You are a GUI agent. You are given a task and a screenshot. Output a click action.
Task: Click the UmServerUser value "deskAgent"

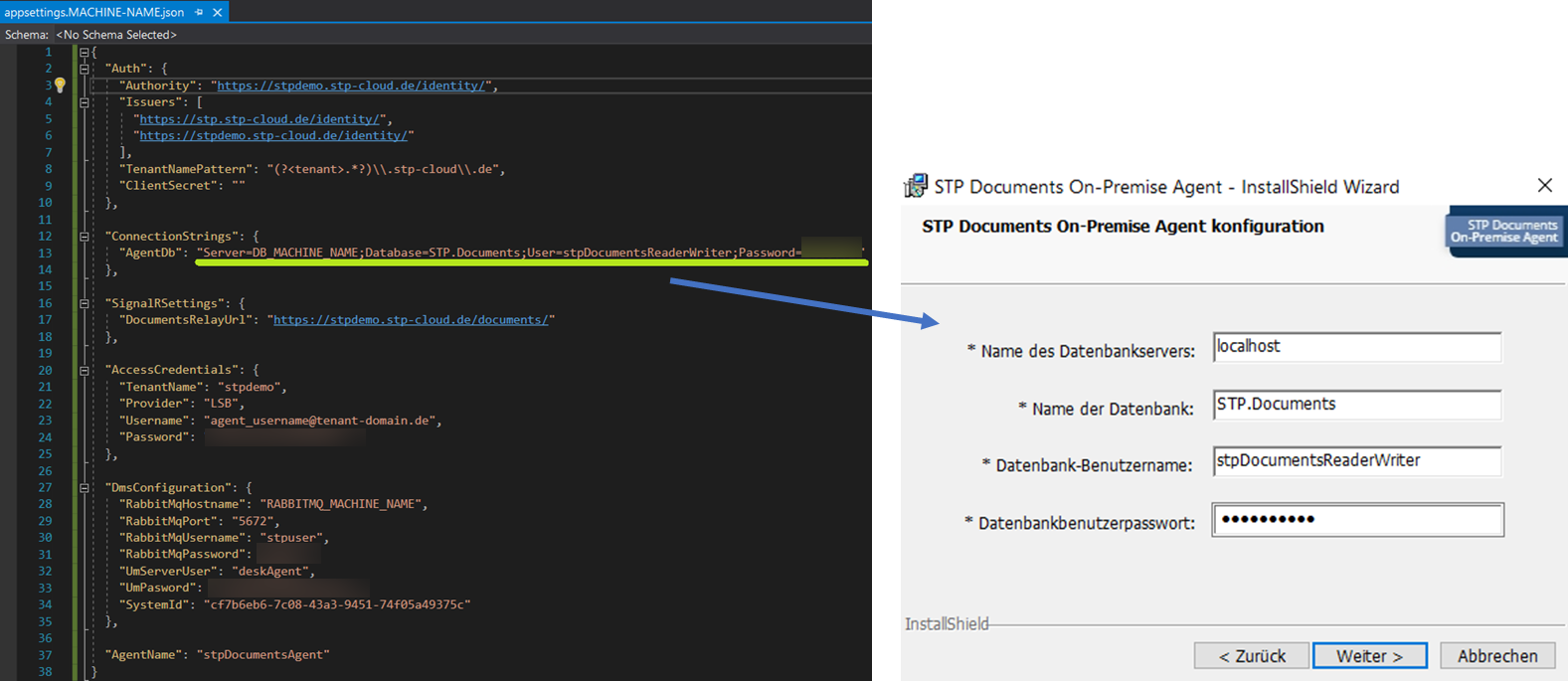click(271, 572)
